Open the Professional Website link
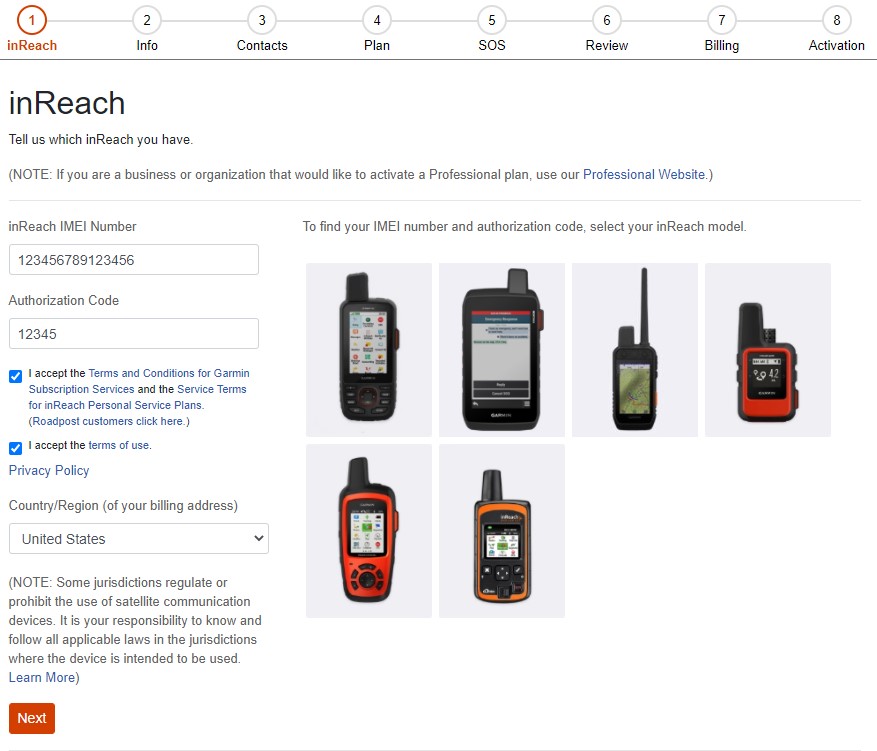 pos(644,174)
